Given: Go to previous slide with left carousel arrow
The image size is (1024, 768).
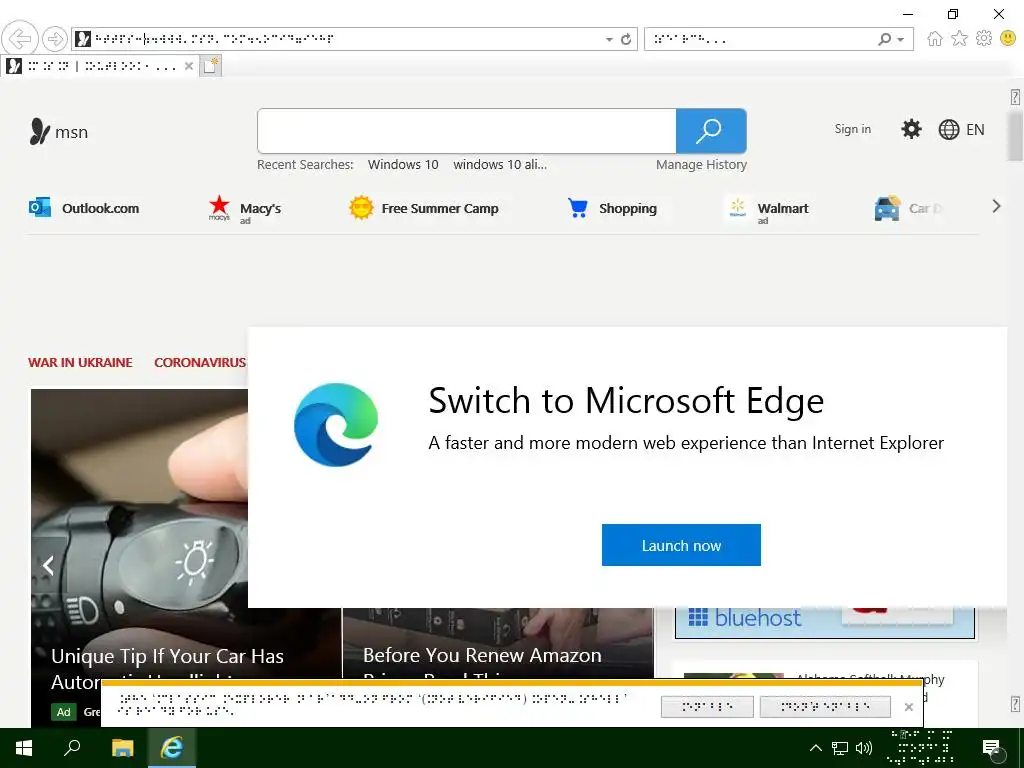Looking at the screenshot, I should click(48, 565).
